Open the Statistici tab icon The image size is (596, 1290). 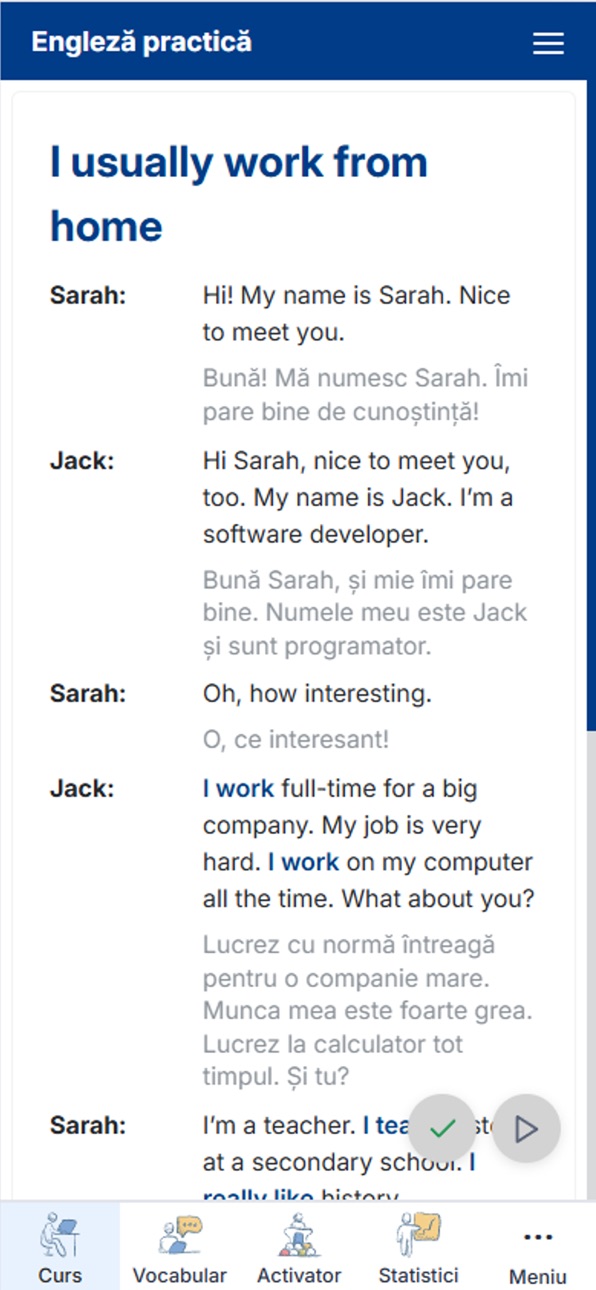point(418,1234)
